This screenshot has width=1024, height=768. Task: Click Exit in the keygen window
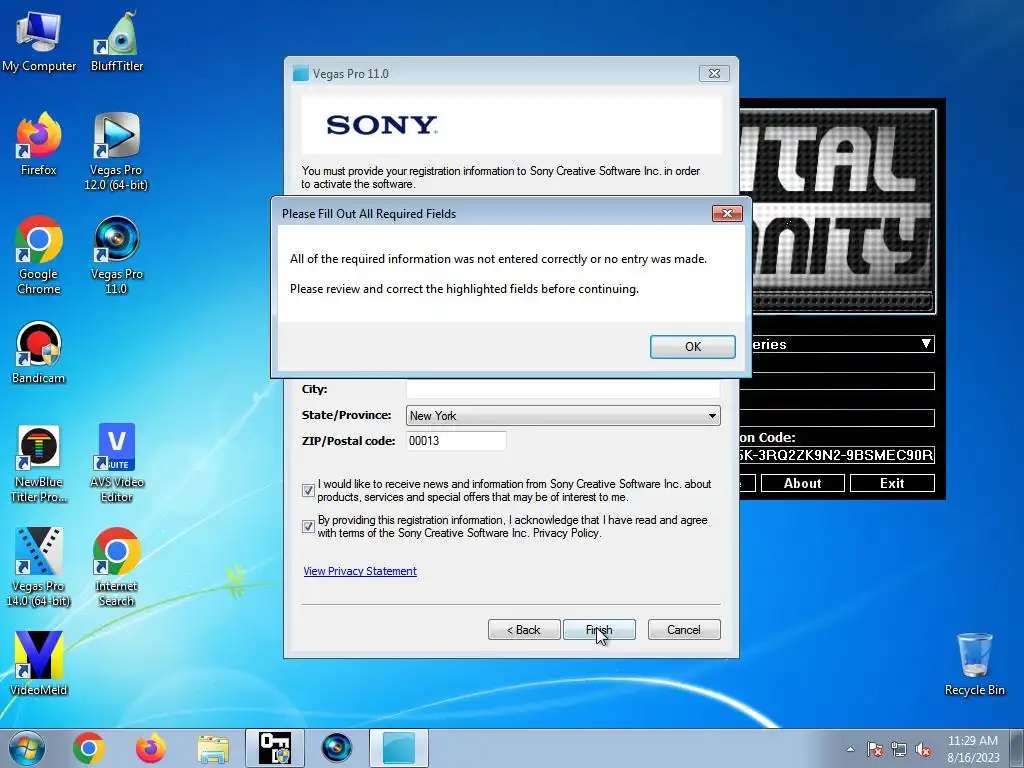coord(892,483)
